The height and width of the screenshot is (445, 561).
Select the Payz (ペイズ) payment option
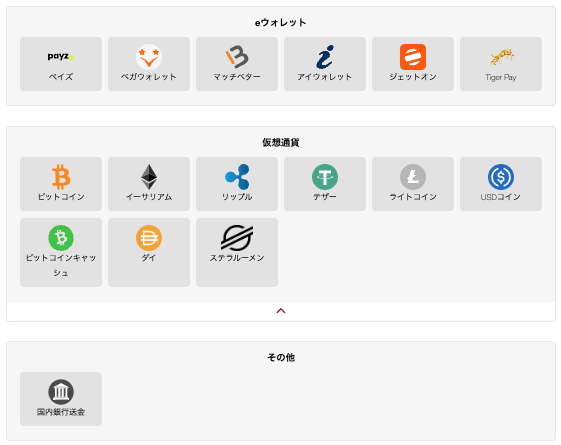click(61, 64)
